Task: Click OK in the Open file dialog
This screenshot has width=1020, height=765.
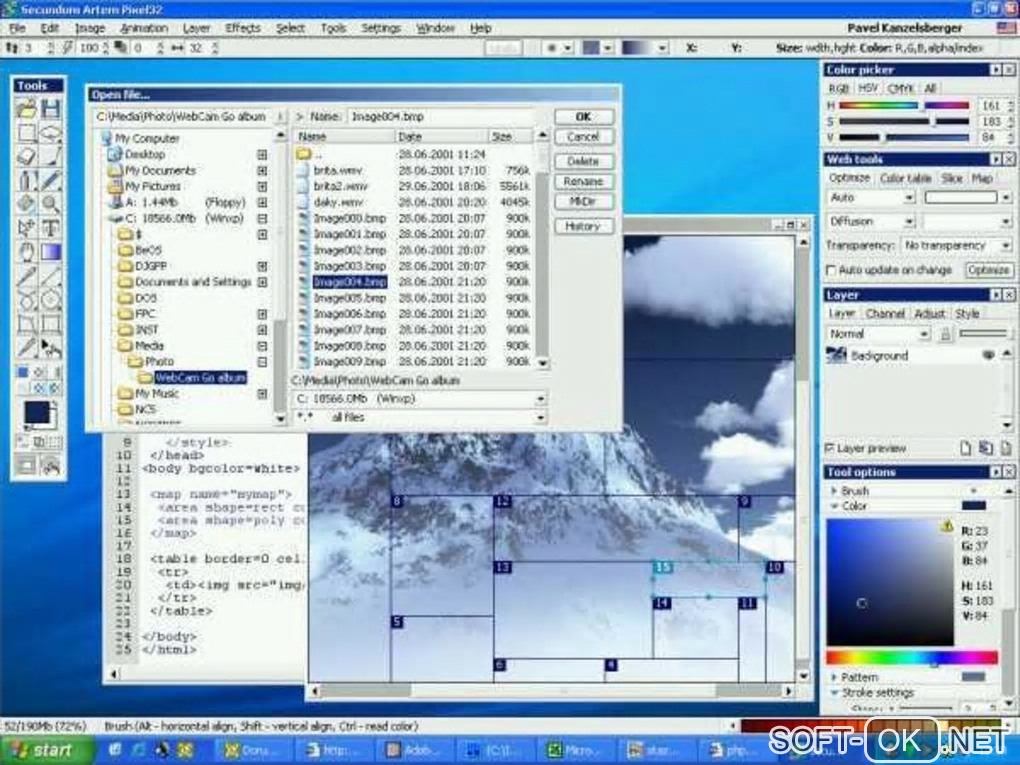Action: coord(584,116)
